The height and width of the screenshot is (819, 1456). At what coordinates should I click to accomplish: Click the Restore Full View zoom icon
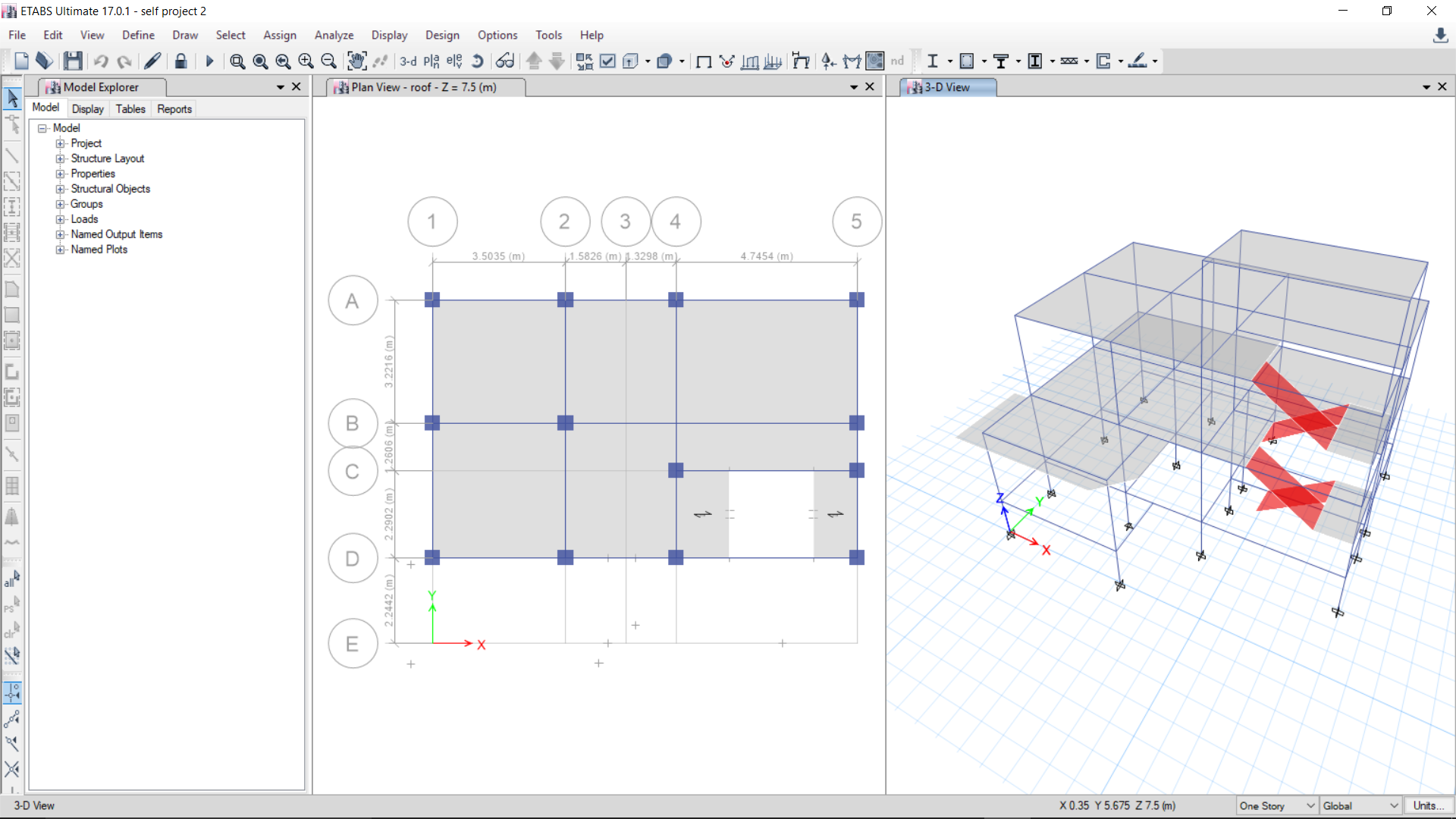[260, 61]
